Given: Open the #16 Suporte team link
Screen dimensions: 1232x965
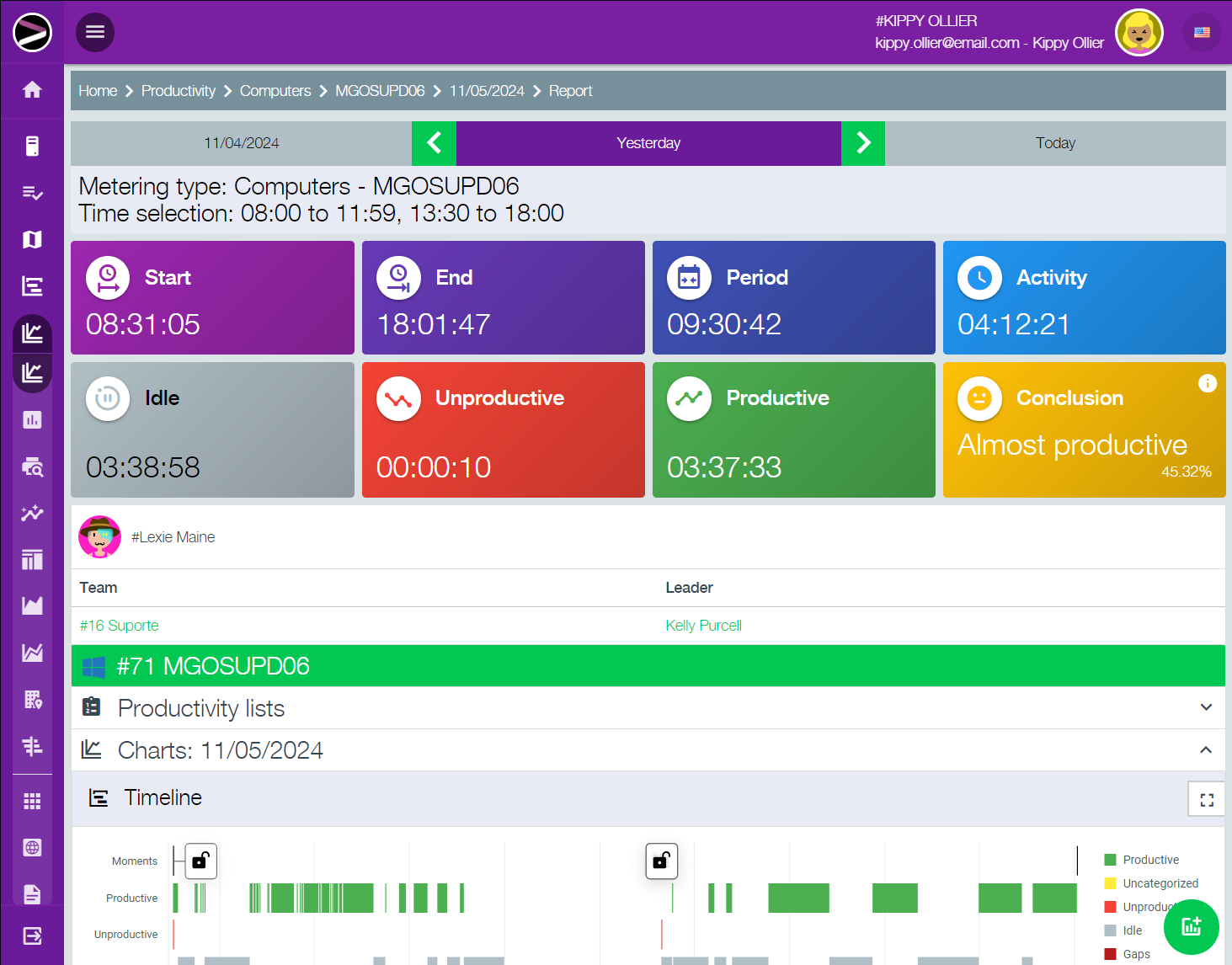Looking at the screenshot, I should (x=120, y=626).
